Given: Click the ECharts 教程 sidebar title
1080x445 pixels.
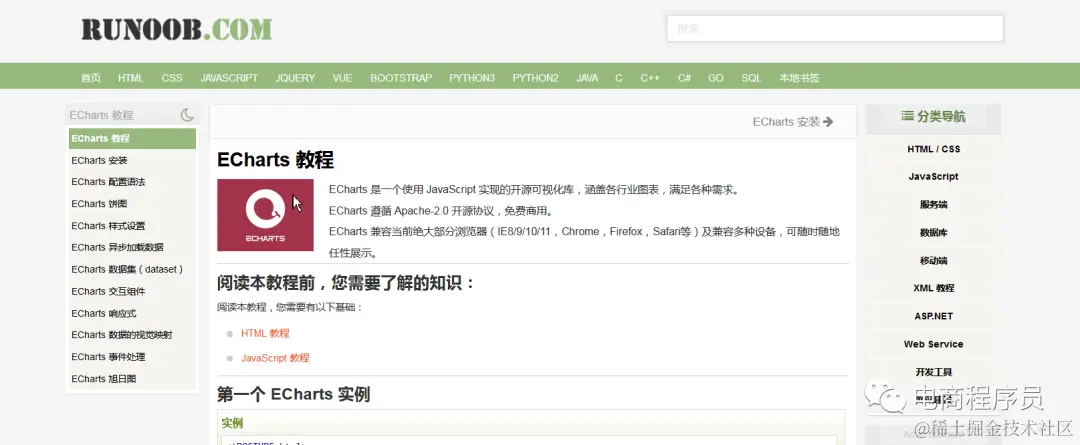Looking at the screenshot, I should [101, 115].
